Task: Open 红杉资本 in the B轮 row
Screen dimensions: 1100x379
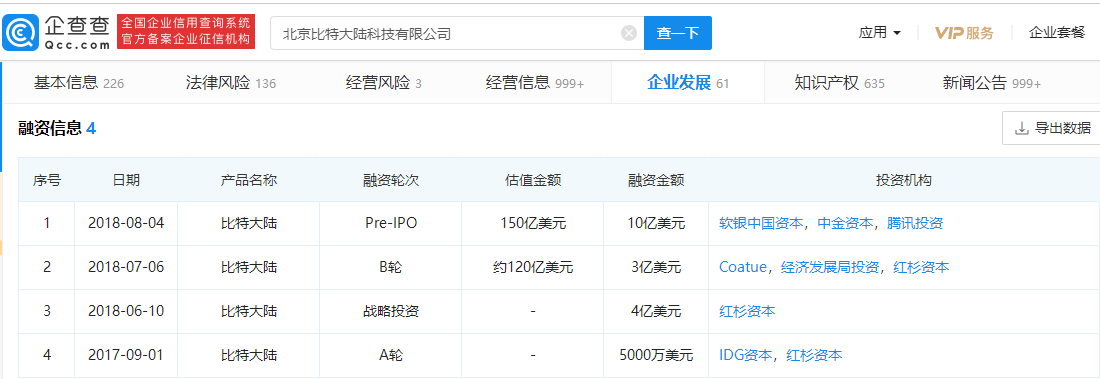Action: [x=921, y=267]
